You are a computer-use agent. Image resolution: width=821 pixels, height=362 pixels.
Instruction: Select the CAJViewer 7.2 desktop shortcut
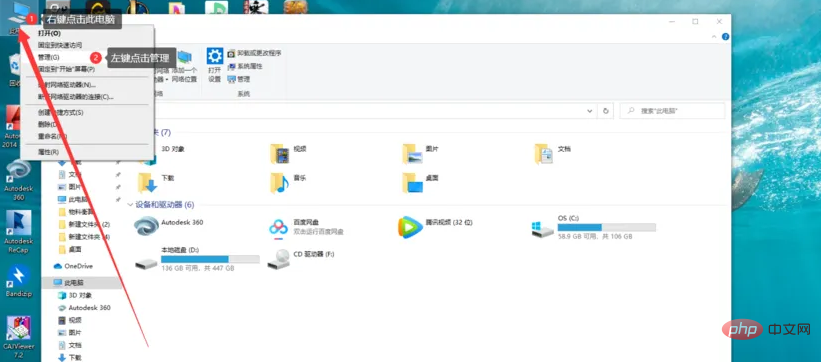pos(18,336)
